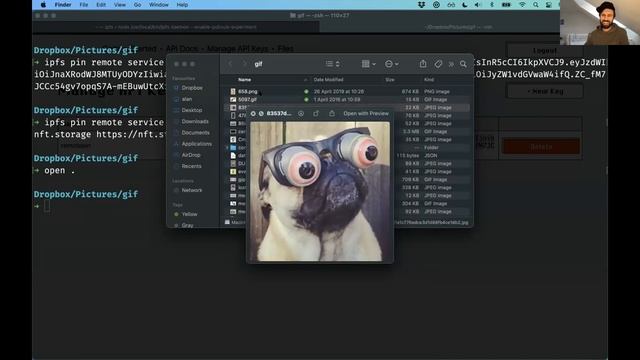Go forward in the Finder gif window

tap(244, 64)
